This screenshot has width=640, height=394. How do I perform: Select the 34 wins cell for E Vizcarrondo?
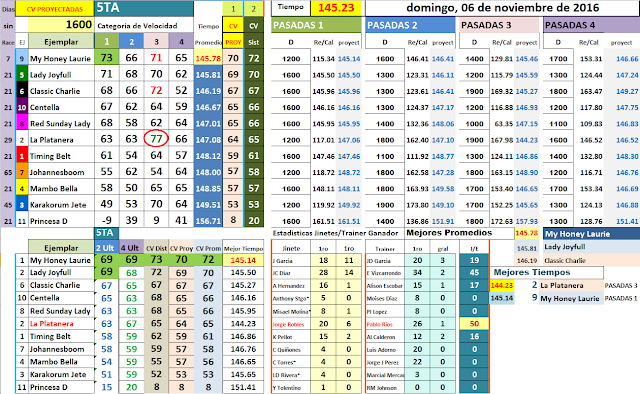click(x=417, y=273)
